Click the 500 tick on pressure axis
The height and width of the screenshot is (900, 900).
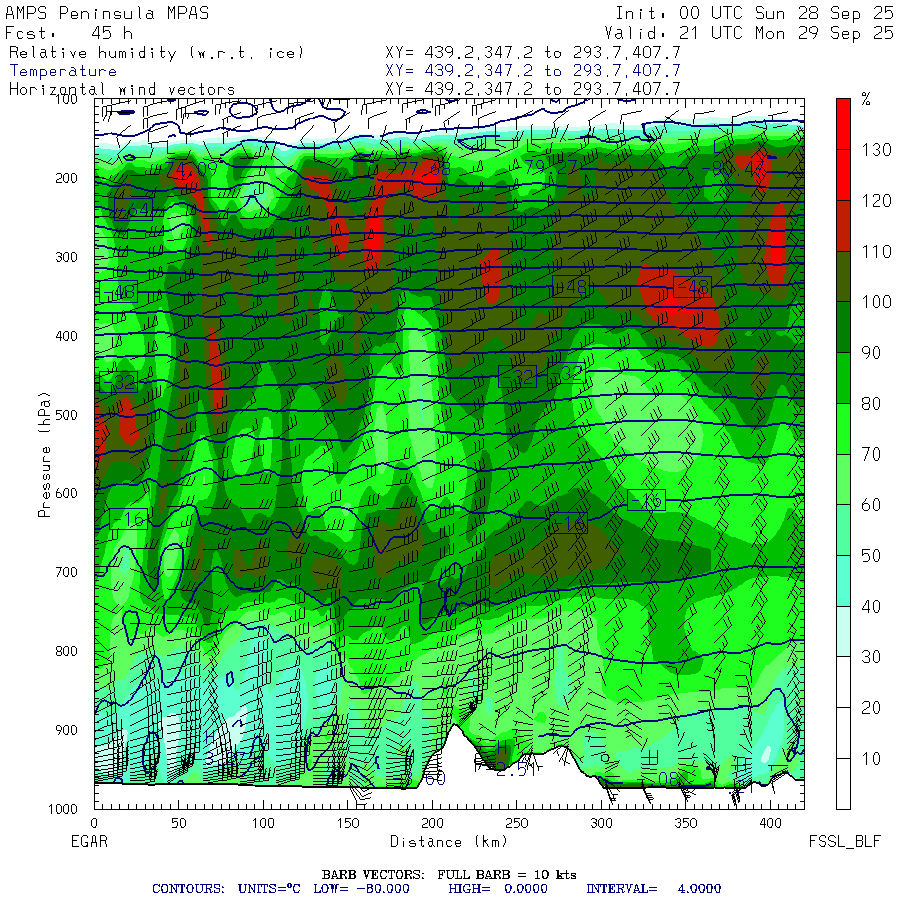[66, 414]
